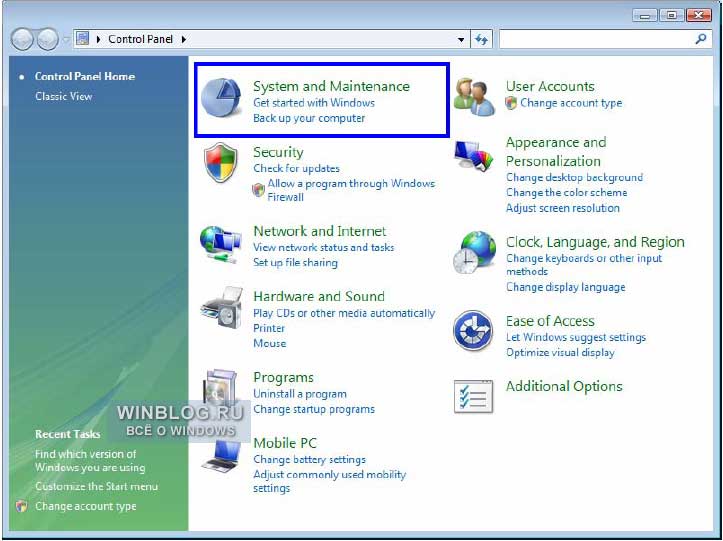Screen dimensions: 723x541
Task: Open System and Maintenance category
Action: click(x=331, y=86)
